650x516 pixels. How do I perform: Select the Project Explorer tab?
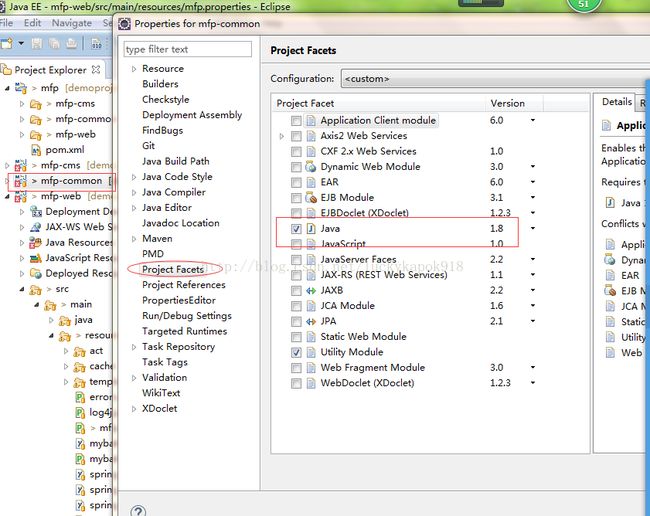[x=50, y=70]
